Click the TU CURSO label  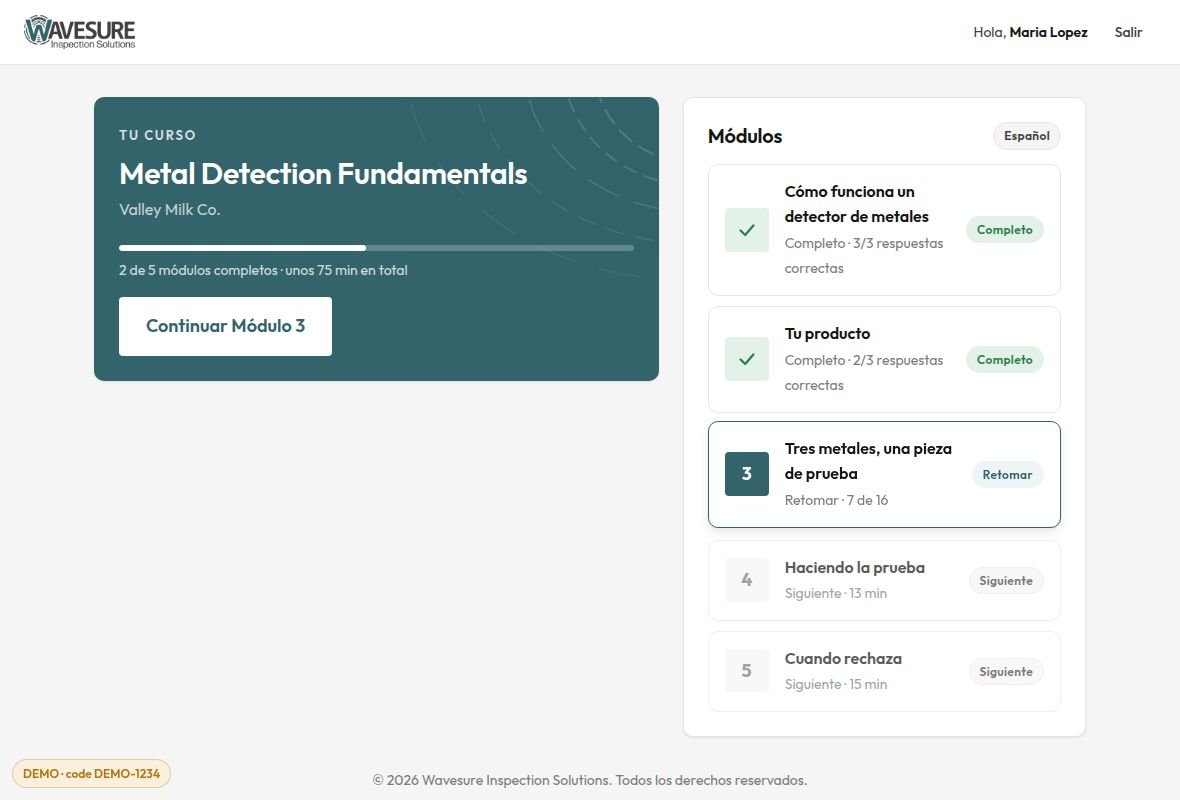coord(157,135)
